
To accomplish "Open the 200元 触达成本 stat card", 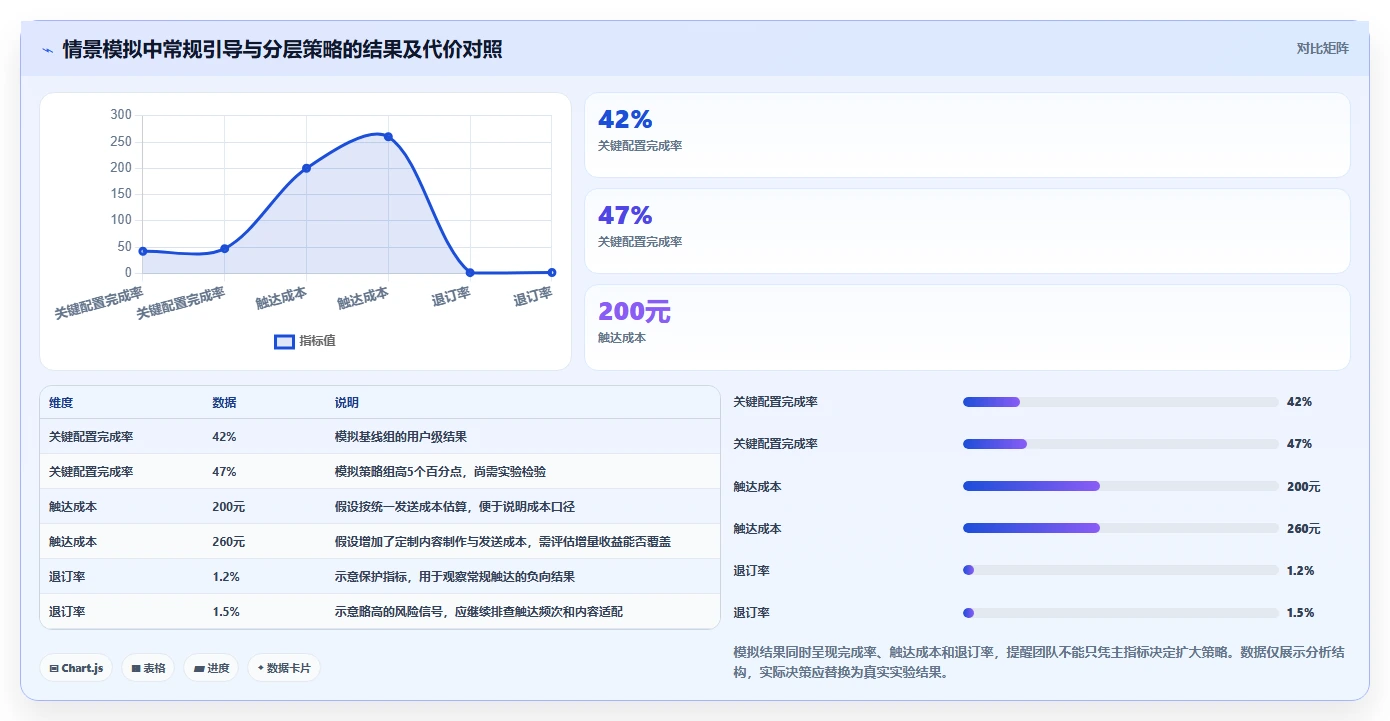I will click(x=967, y=327).
